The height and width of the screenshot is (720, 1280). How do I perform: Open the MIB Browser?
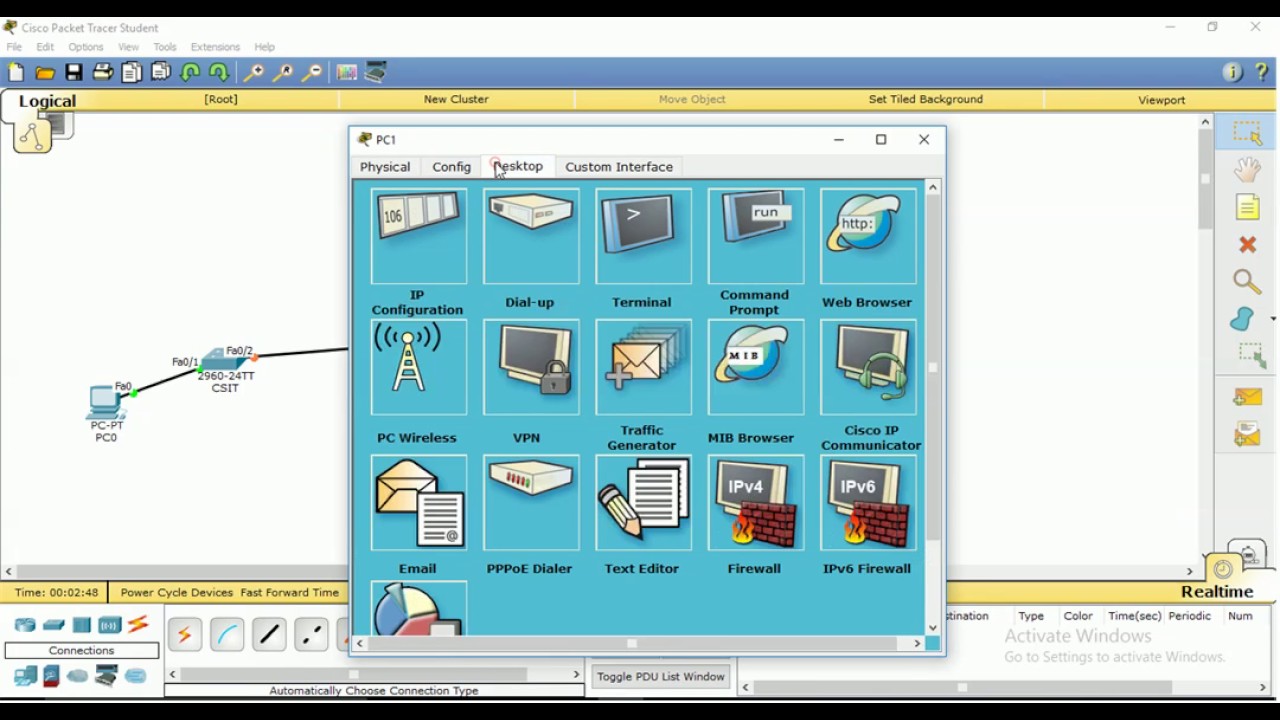click(755, 367)
